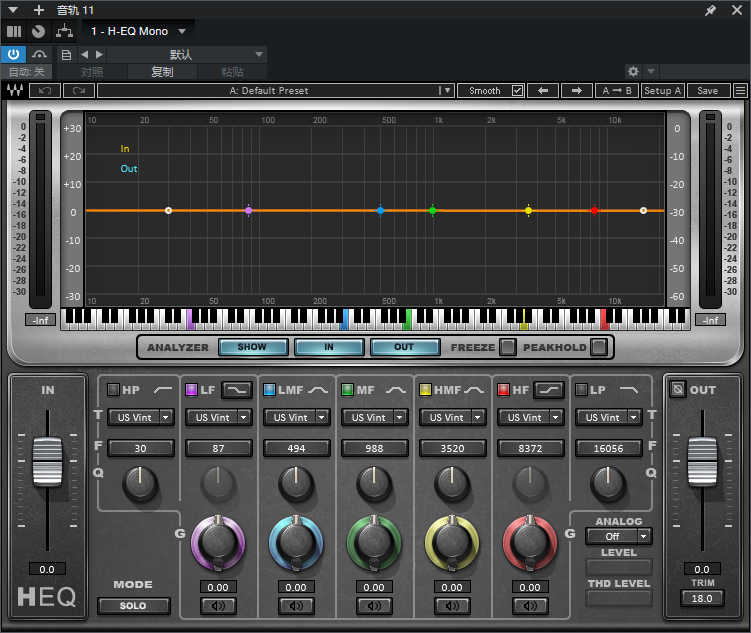Click the Setup A button

[662, 90]
